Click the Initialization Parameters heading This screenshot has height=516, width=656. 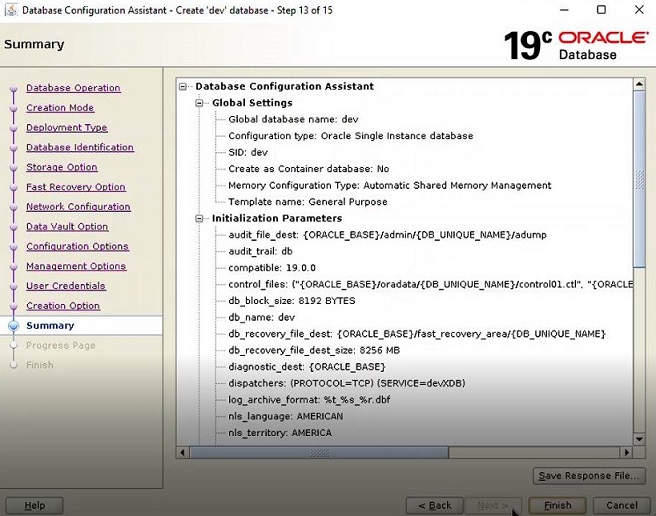click(277, 218)
